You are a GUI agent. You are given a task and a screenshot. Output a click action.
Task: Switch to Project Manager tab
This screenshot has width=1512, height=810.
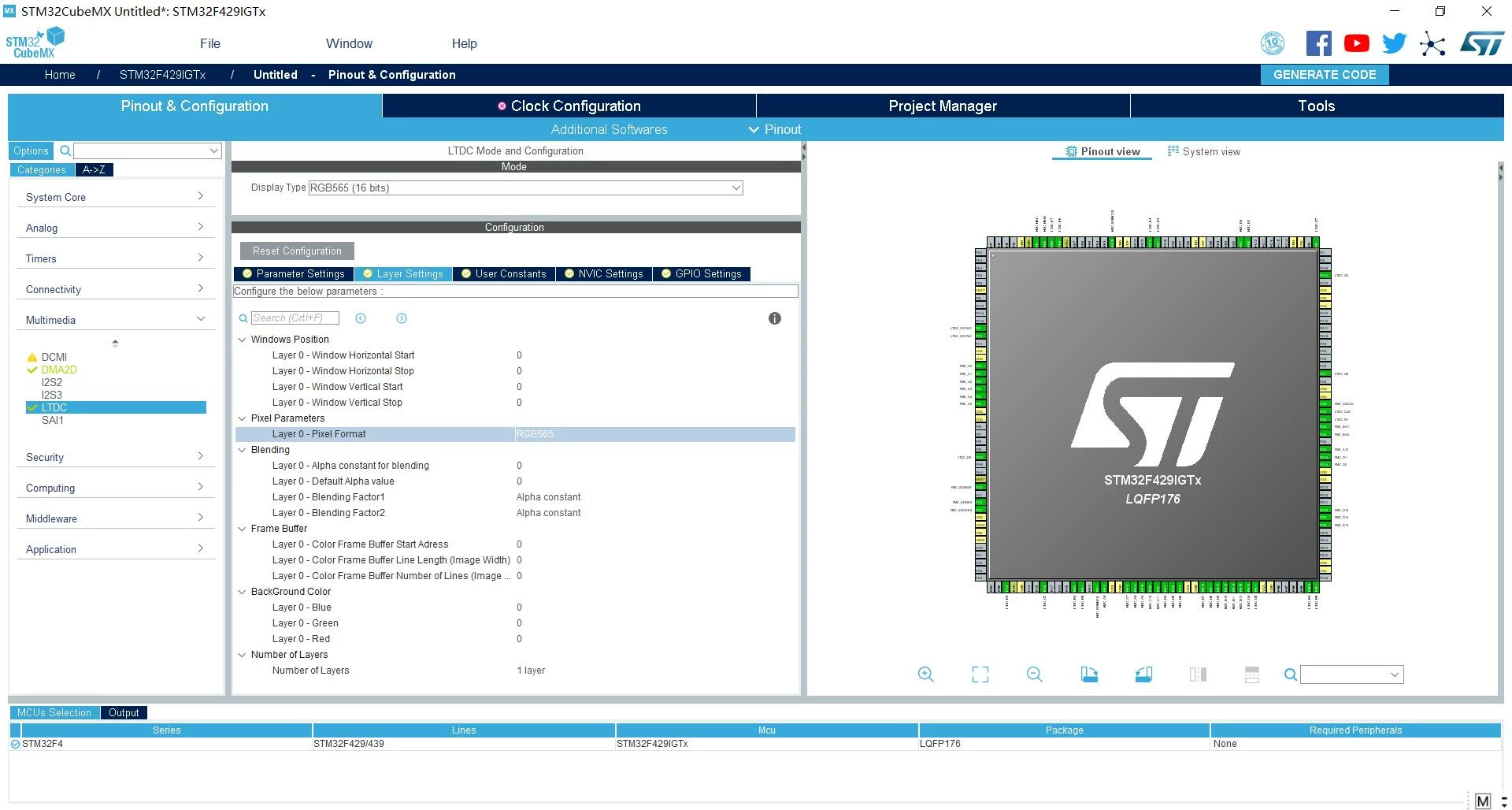click(943, 106)
